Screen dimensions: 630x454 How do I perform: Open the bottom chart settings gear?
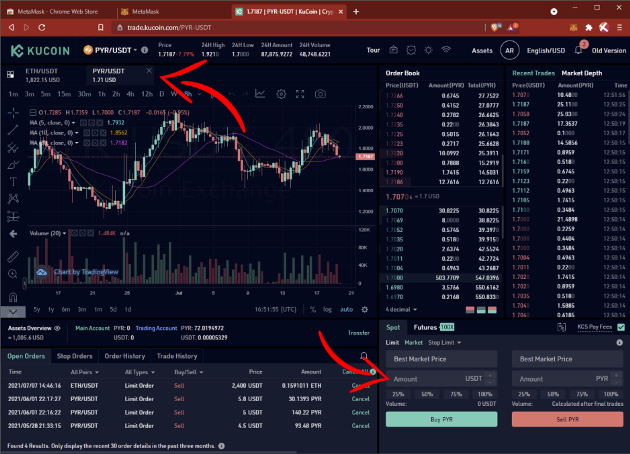(364, 309)
